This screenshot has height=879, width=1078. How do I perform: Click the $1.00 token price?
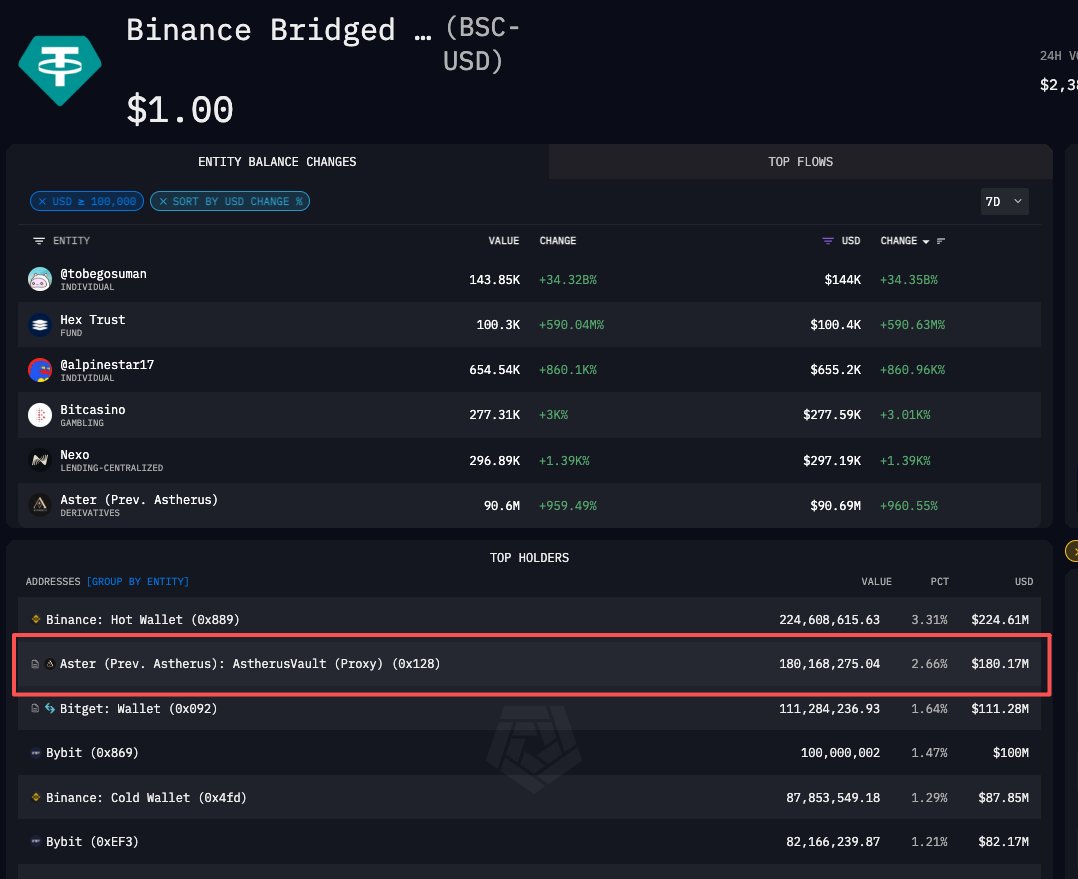click(179, 109)
